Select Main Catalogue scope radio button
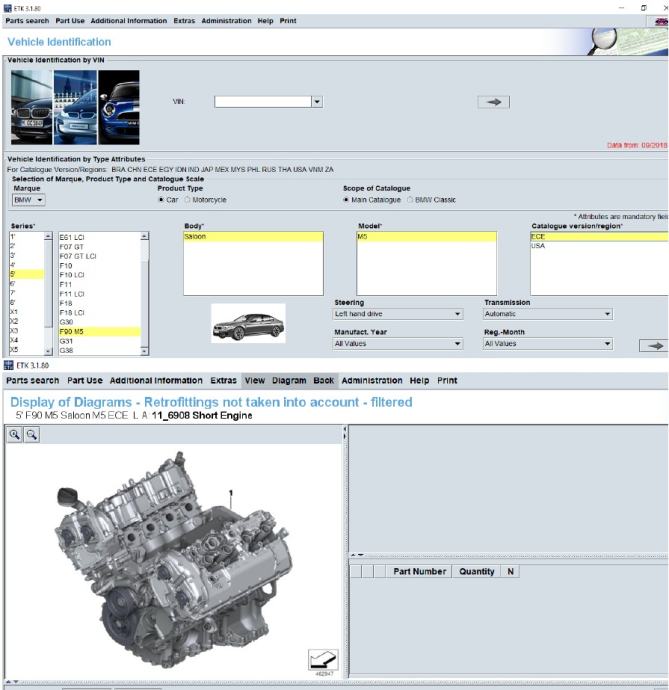The width and height of the screenshot is (669, 690). (346, 200)
